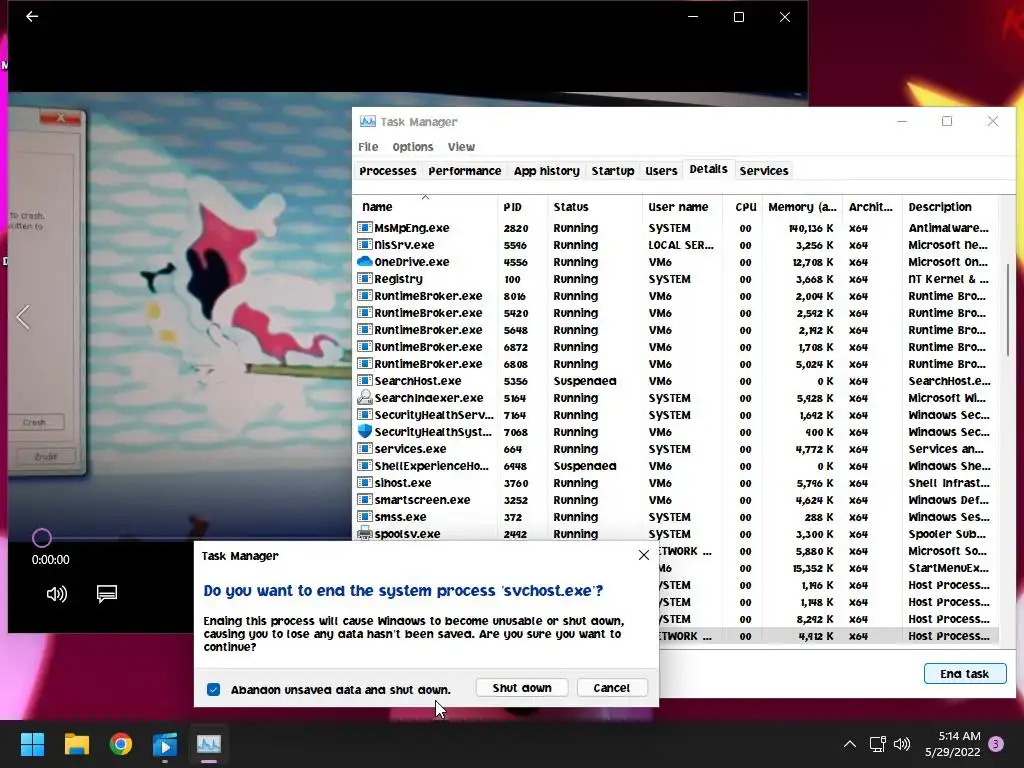
Task: Open the taskbar clock and date
Action: pyautogui.click(x=953, y=744)
